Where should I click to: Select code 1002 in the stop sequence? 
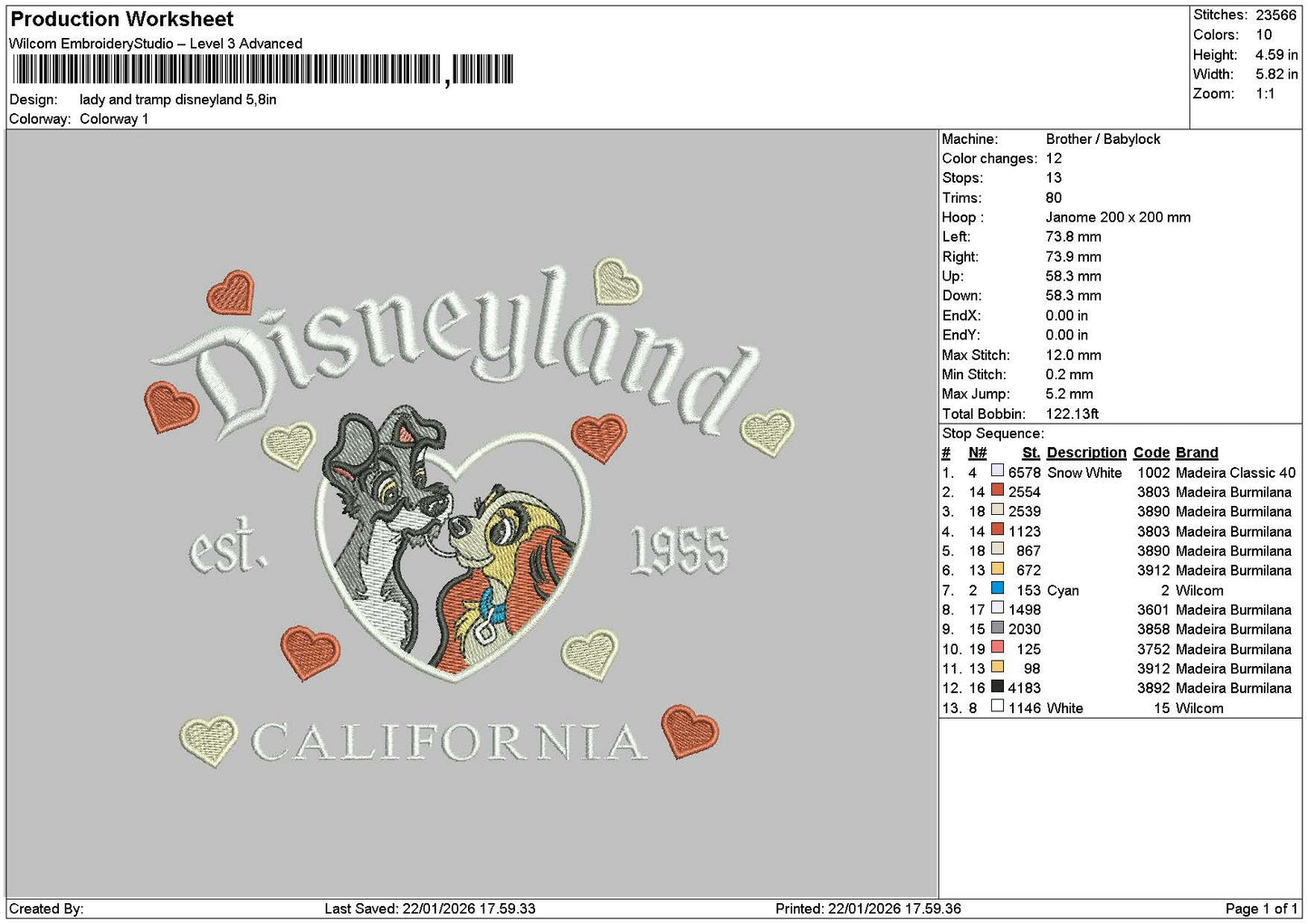point(1153,472)
